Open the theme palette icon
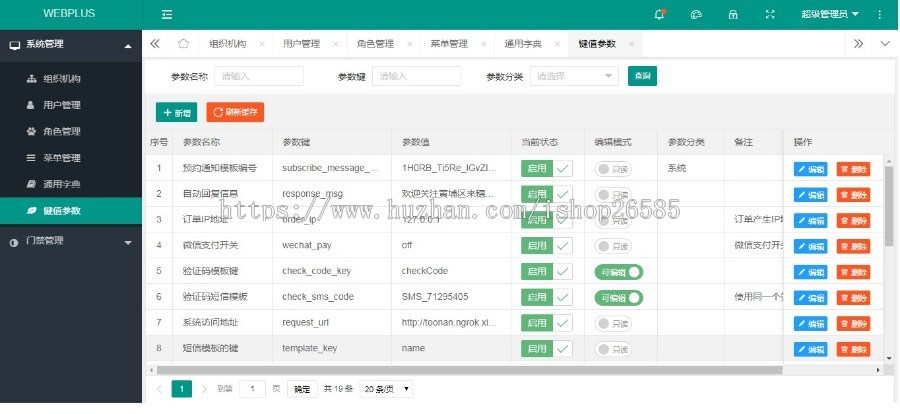900x414 pixels. (696, 14)
